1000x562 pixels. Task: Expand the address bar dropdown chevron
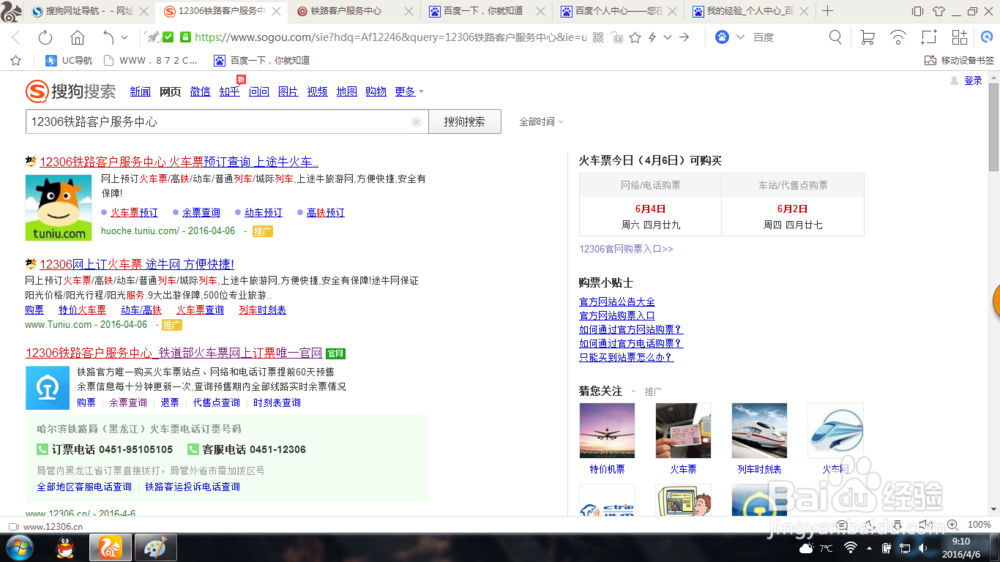667,38
